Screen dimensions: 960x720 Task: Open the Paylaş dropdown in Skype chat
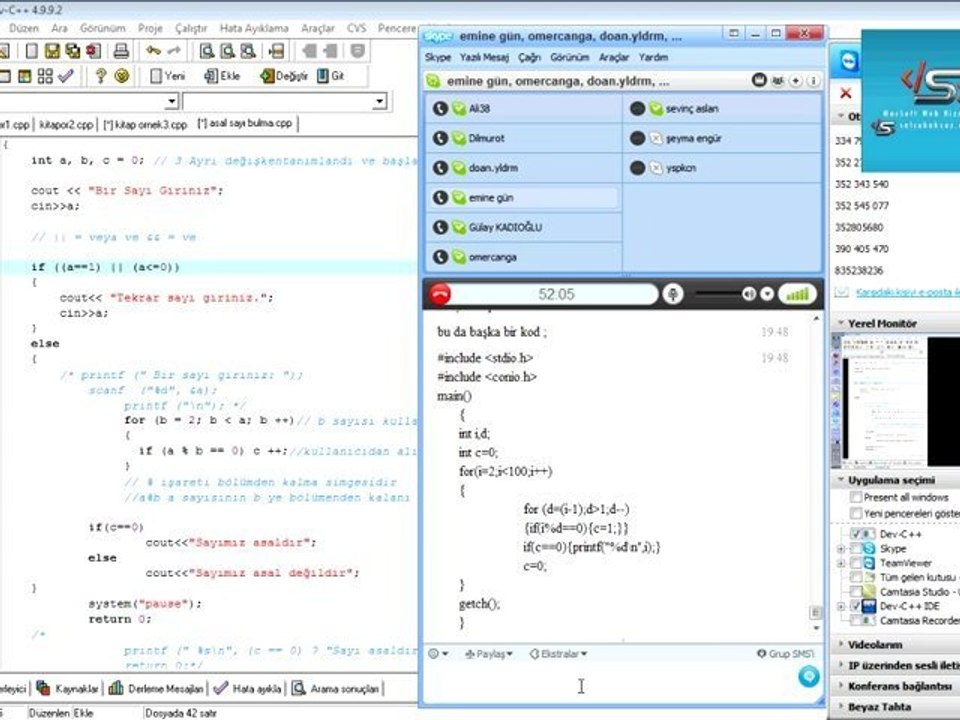pos(489,654)
